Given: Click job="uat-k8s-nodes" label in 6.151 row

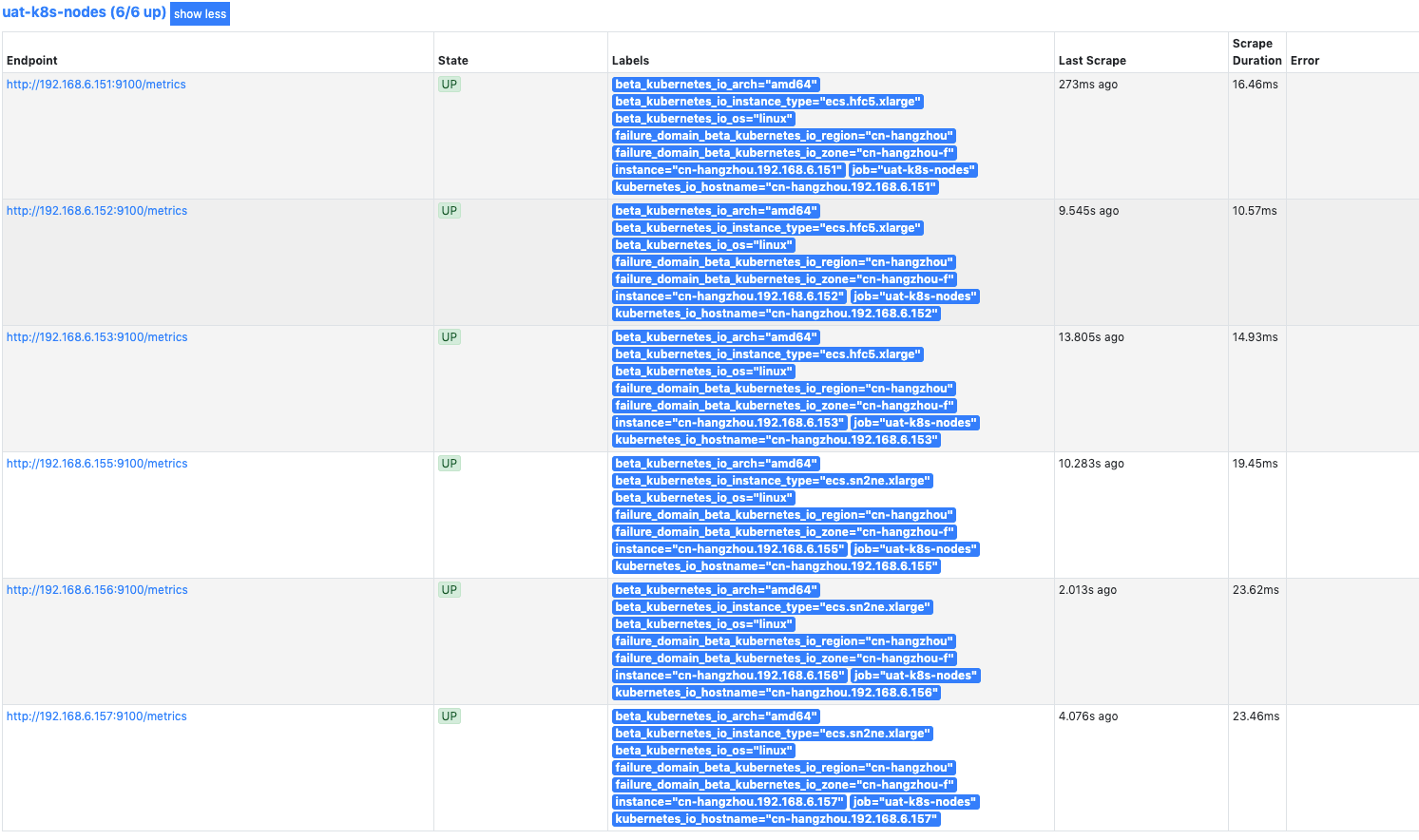Looking at the screenshot, I should pyautogui.click(x=913, y=170).
